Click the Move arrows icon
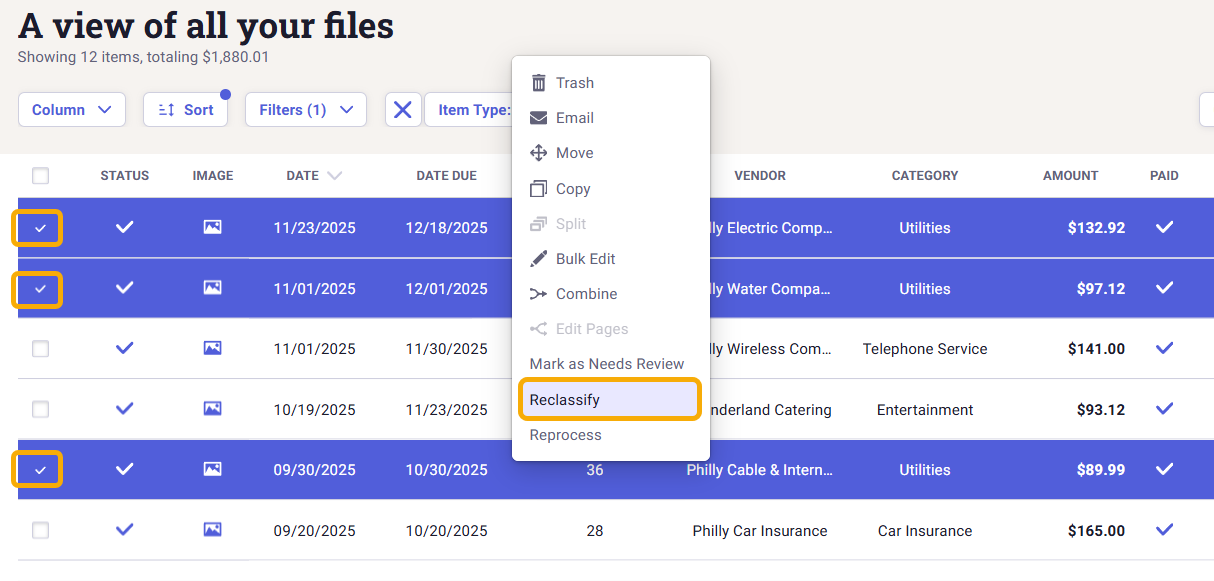 pyautogui.click(x=539, y=153)
